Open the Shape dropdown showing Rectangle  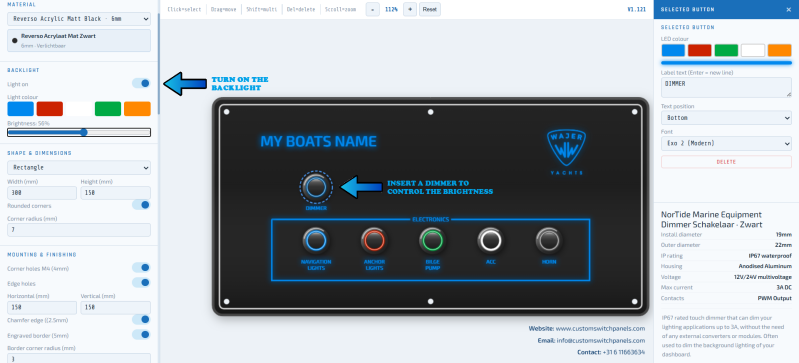click(79, 167)
